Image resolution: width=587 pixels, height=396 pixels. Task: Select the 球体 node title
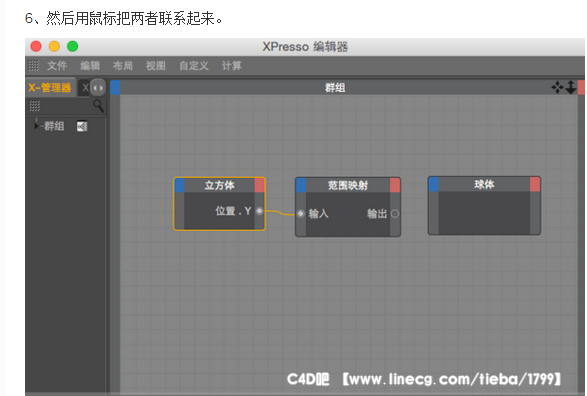(x=484, y=185)
